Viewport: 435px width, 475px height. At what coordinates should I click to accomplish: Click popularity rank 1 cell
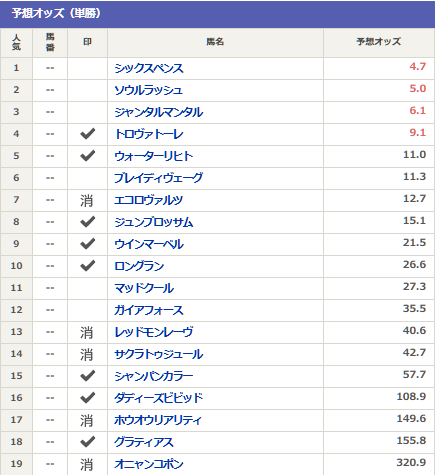coord(16,68)
